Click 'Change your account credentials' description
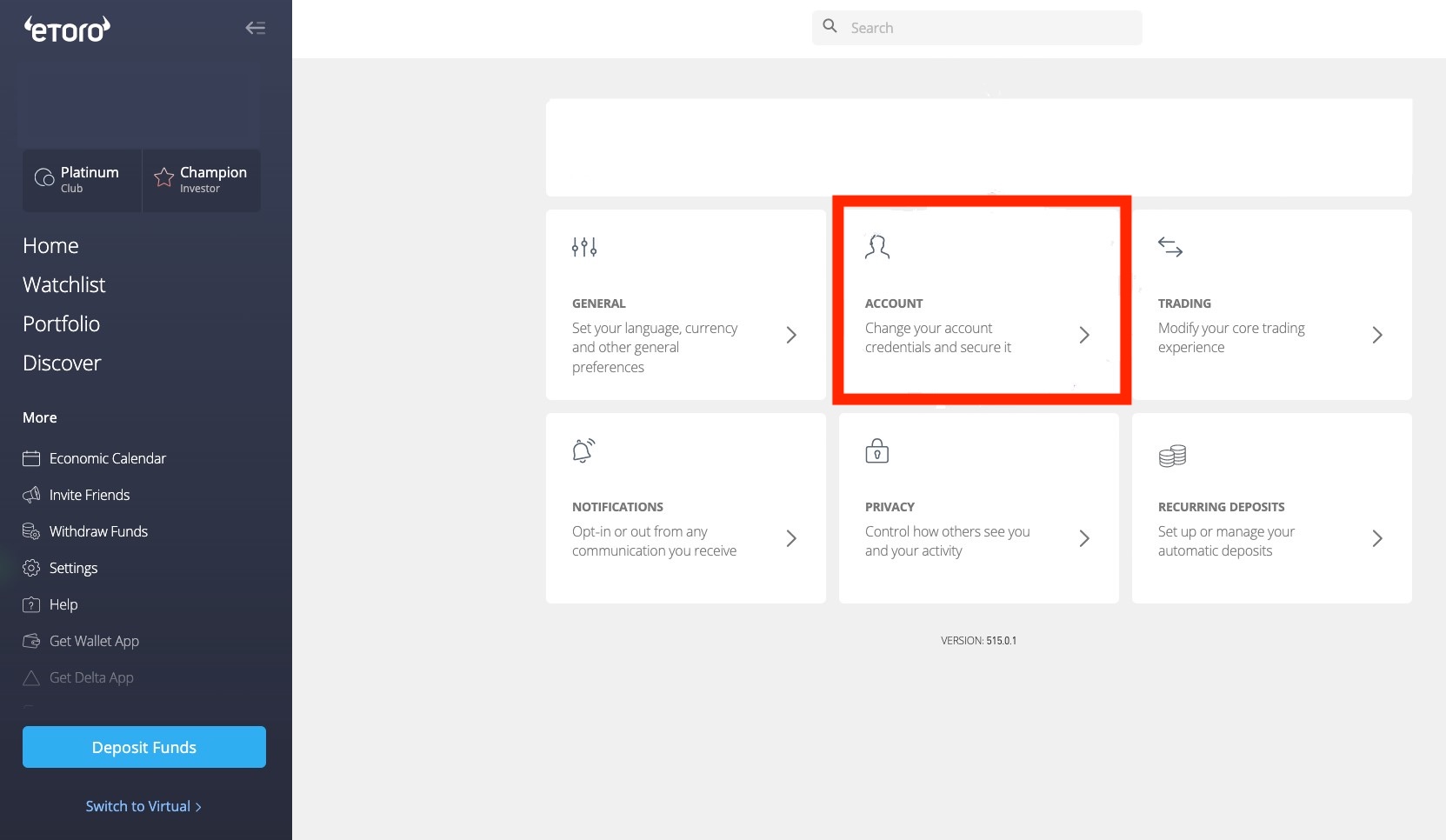The width and height of the screenshot is (1446, 840). [x=938, y=337]
